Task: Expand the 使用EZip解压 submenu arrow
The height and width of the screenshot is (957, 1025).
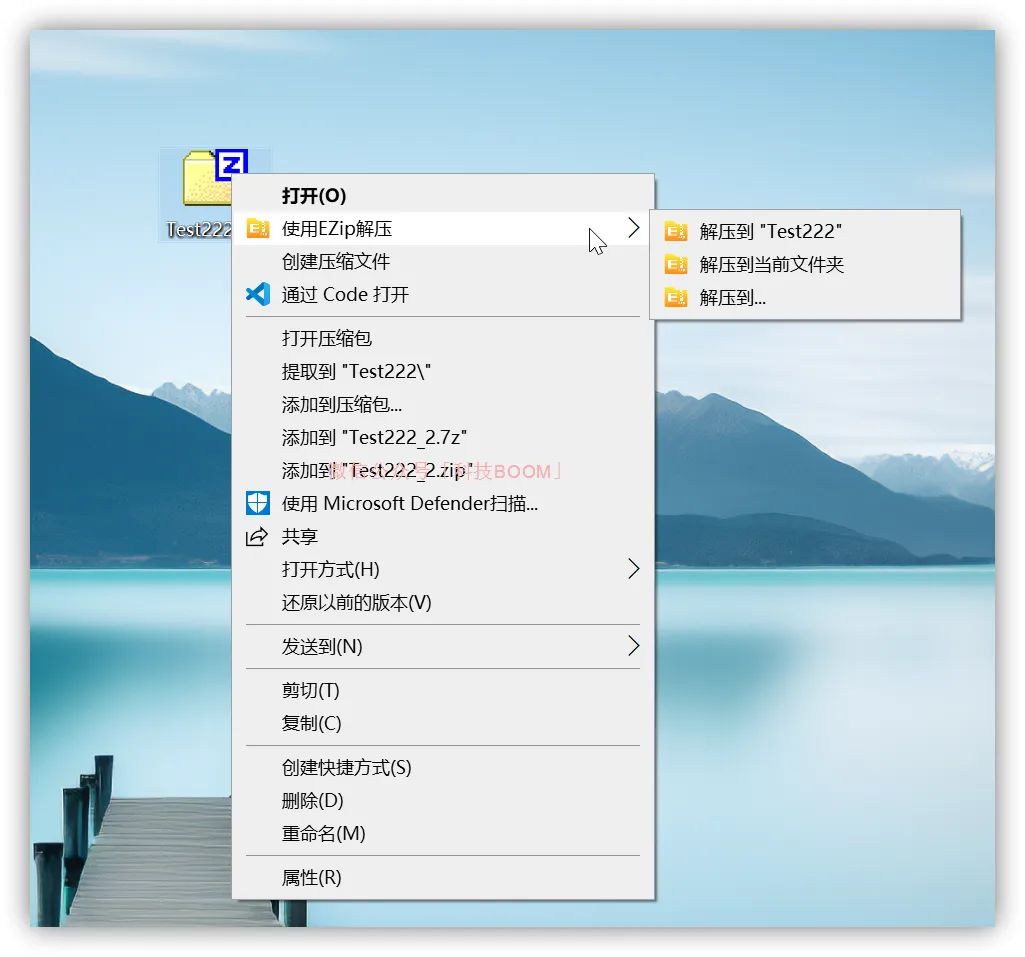Action: click(x=633, y=227)
